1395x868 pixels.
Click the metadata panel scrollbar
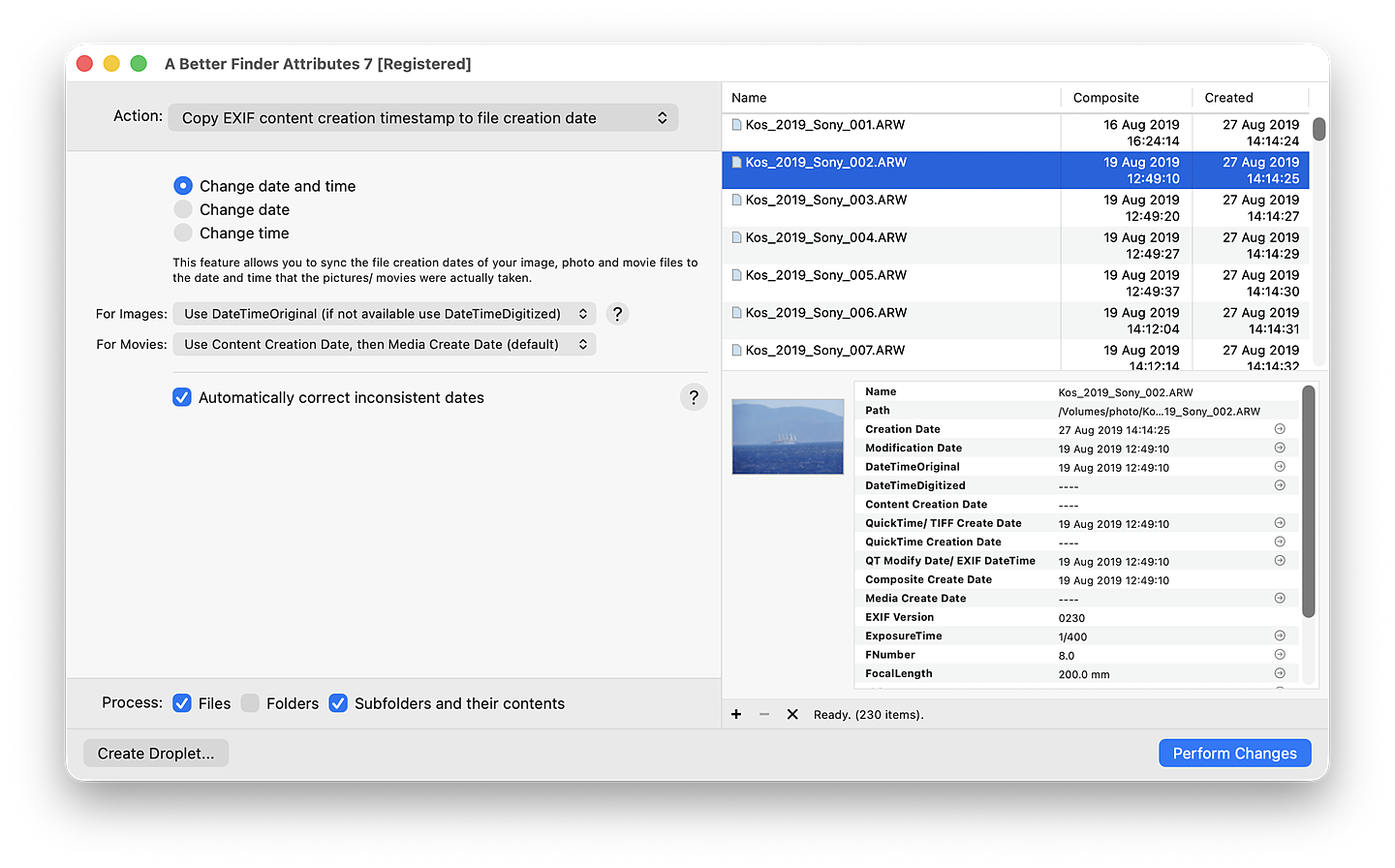[x=1309, y=501]
